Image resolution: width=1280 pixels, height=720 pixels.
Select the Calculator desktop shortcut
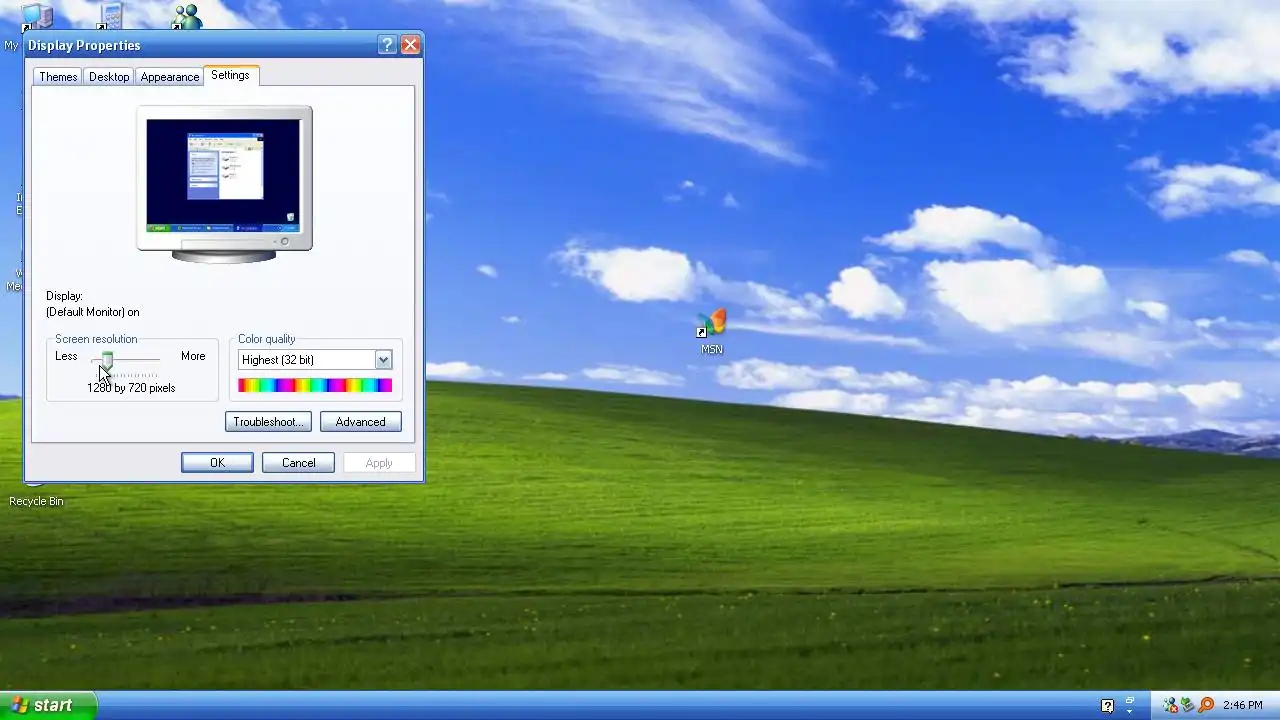[x=109, y=15]
